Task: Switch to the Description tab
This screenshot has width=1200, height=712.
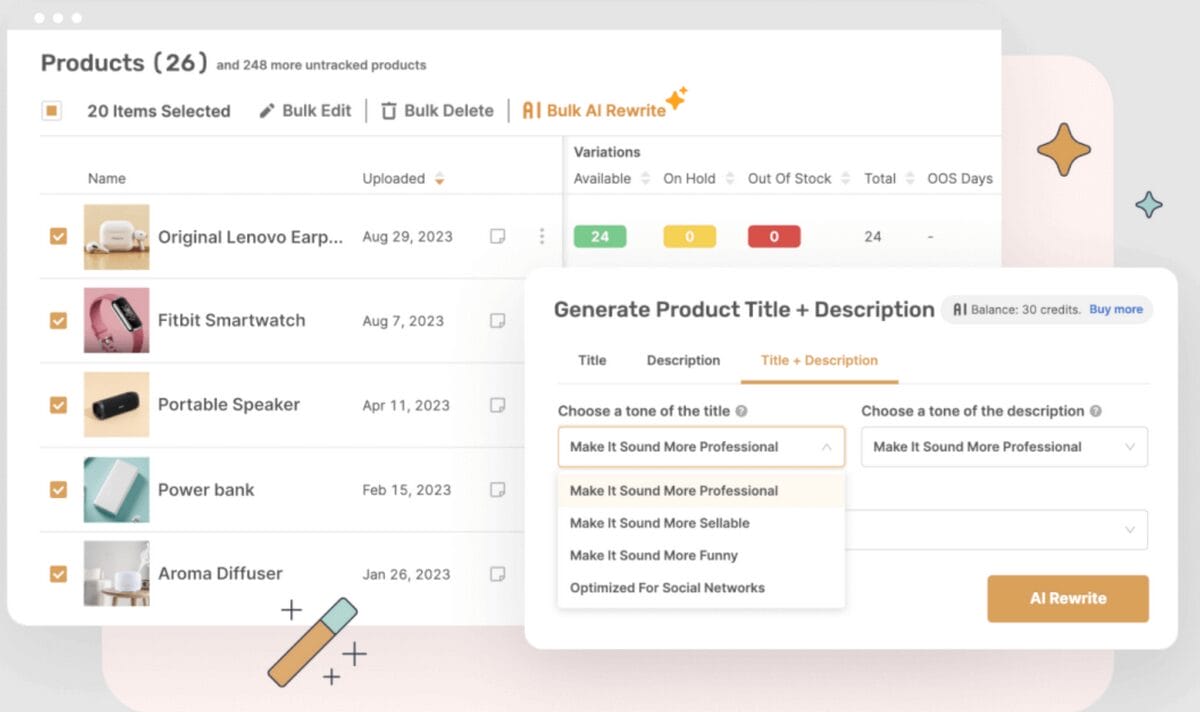Action: click(683, 360)
